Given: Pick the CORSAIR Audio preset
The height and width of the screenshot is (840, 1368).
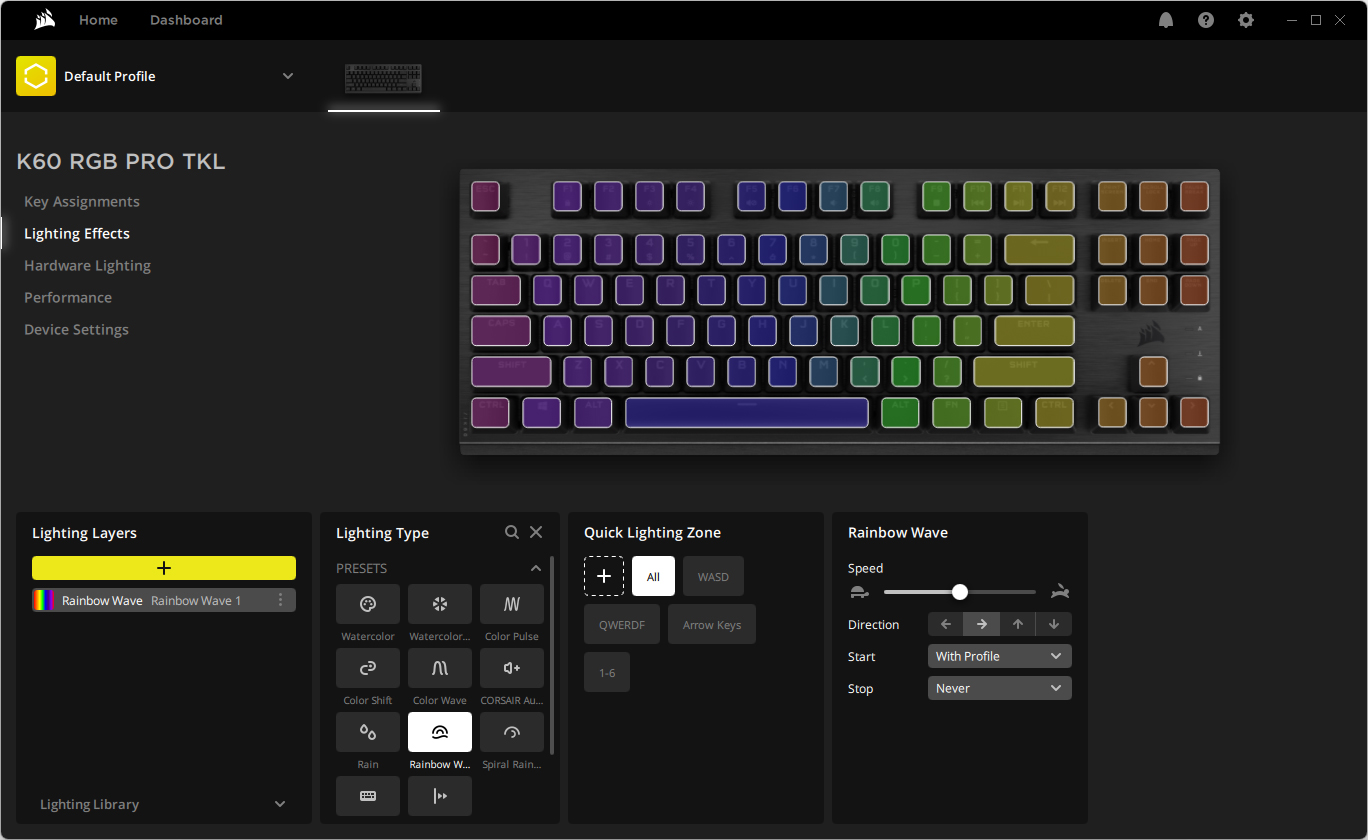Looking at the screenshot, I should pyautogui.click(x=512, y=668).
